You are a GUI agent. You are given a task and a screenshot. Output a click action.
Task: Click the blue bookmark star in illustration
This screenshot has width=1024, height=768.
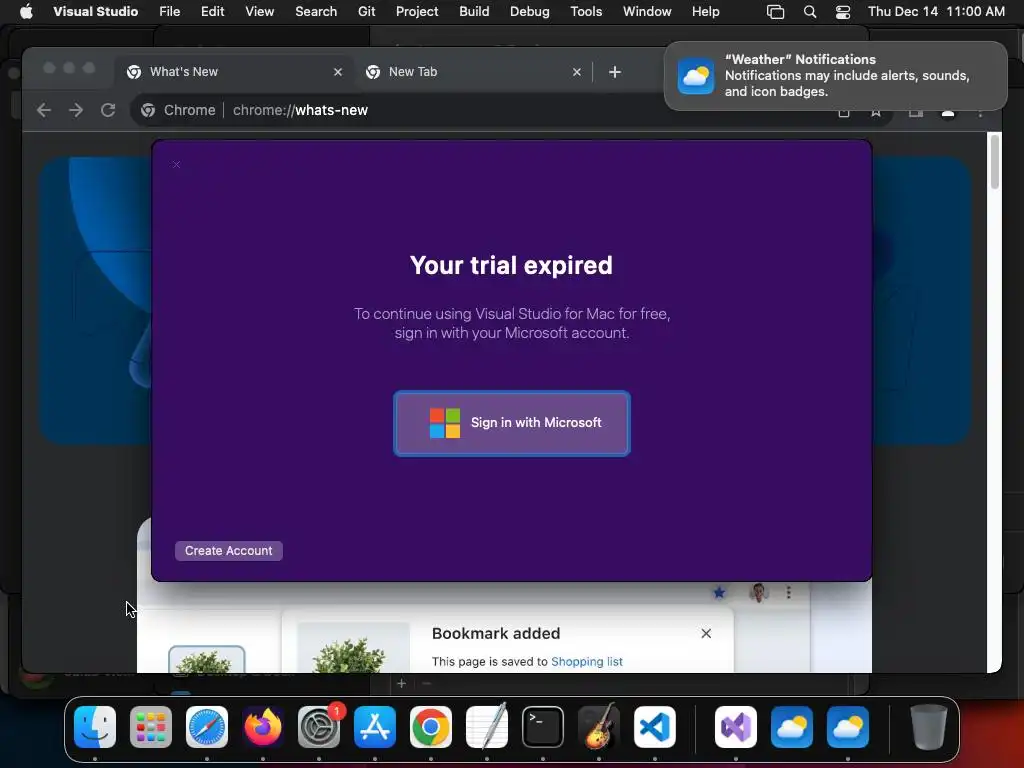point(719,592)
